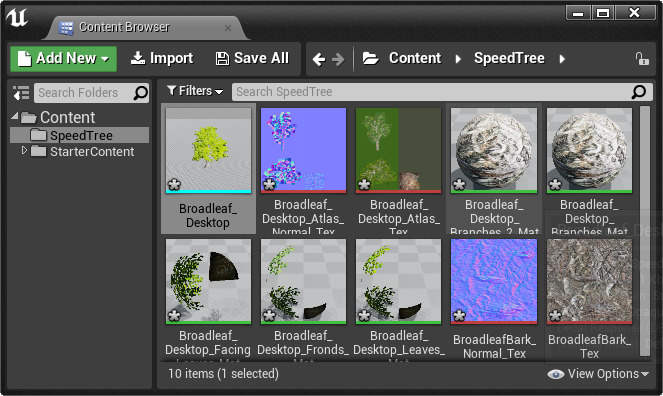This screenshot has height=396, width=663.
Task: Click the BroadleafBark_Normal_Tex name label
Action: click(494, 347)
